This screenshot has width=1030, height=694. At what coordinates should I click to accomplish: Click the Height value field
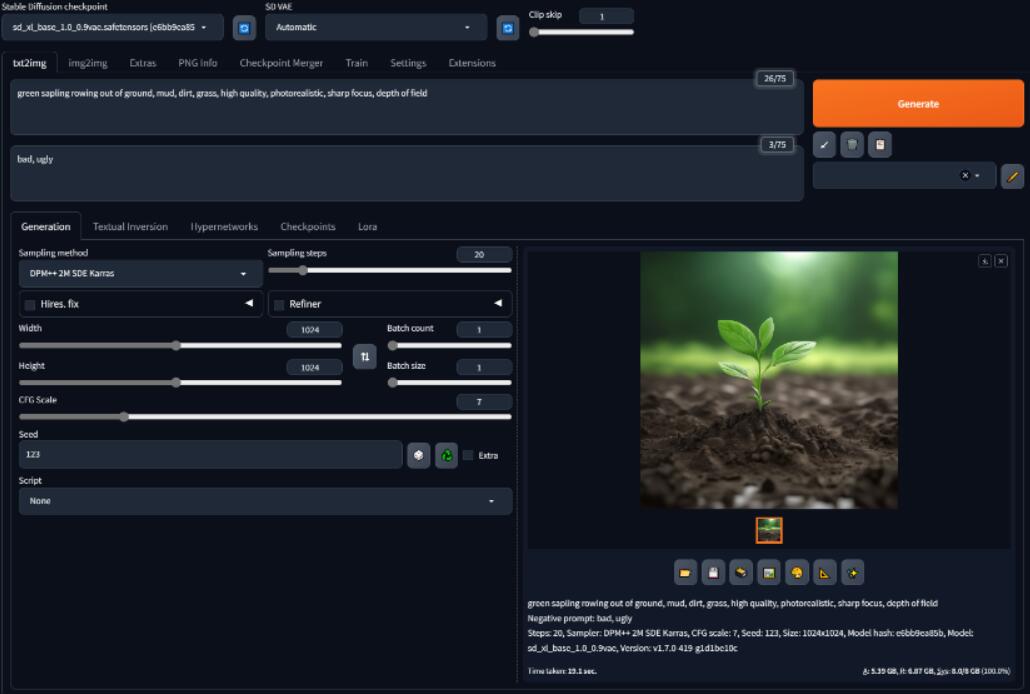pos(314,367)
